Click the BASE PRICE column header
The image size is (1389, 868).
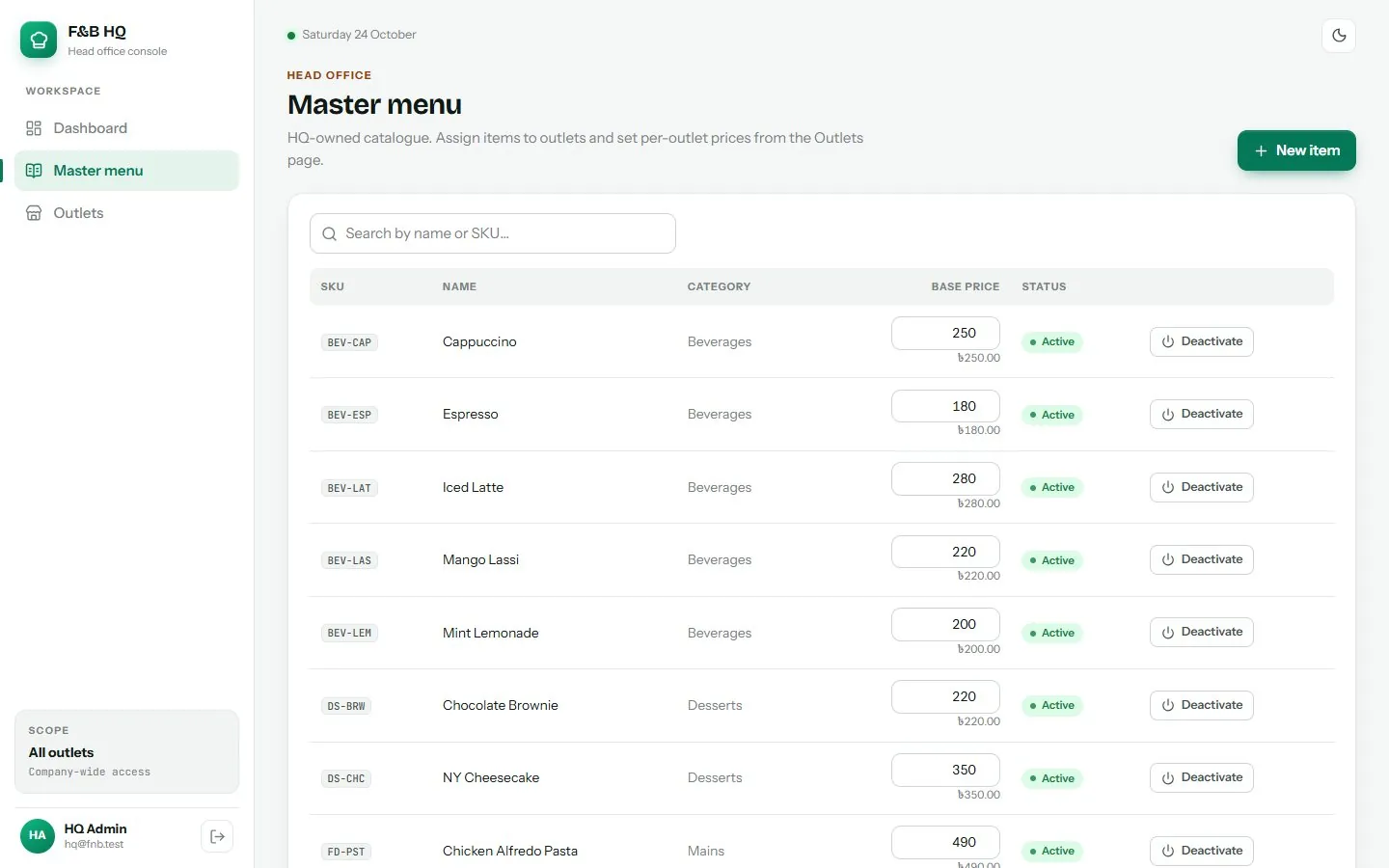(965, 286)
